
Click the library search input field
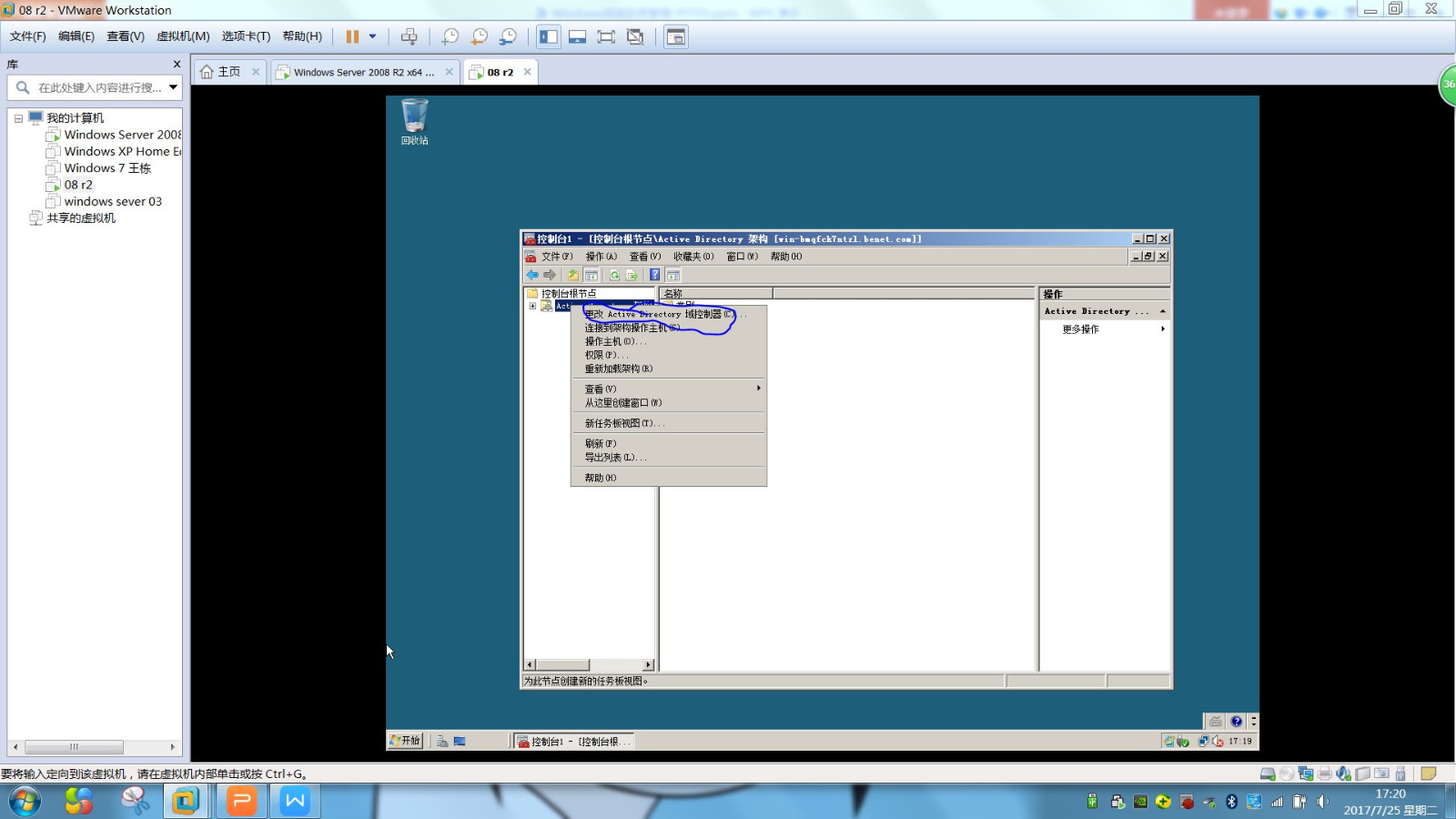pyautogui.click(x=98, y=87)
